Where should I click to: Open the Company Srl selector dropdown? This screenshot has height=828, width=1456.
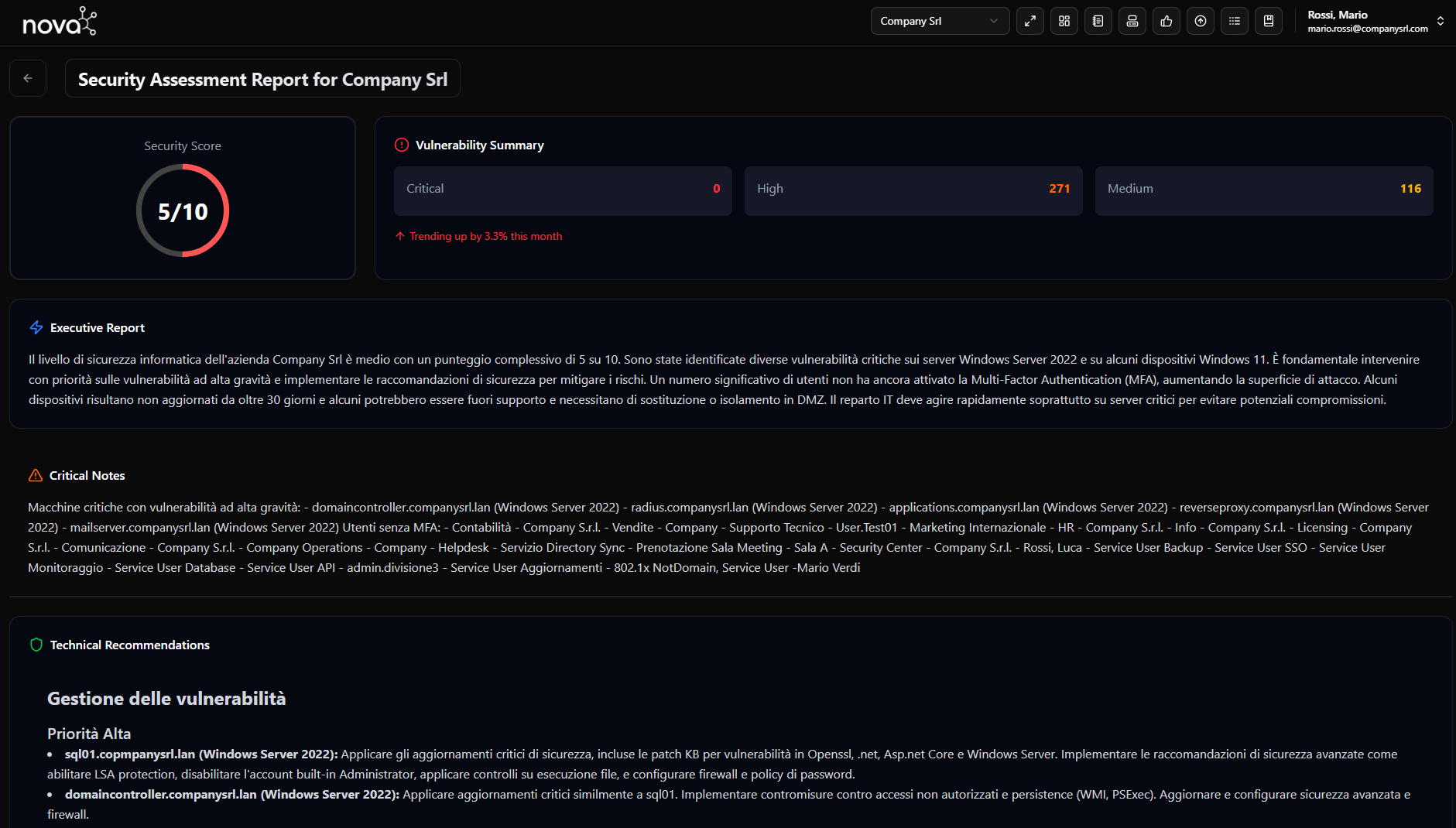[x=939, y=22]
